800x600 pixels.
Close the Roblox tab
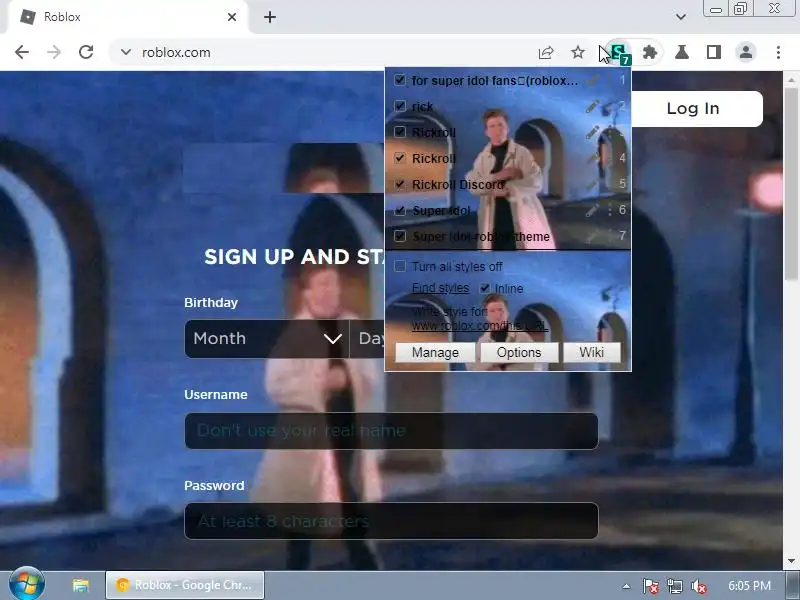(232, 17)
